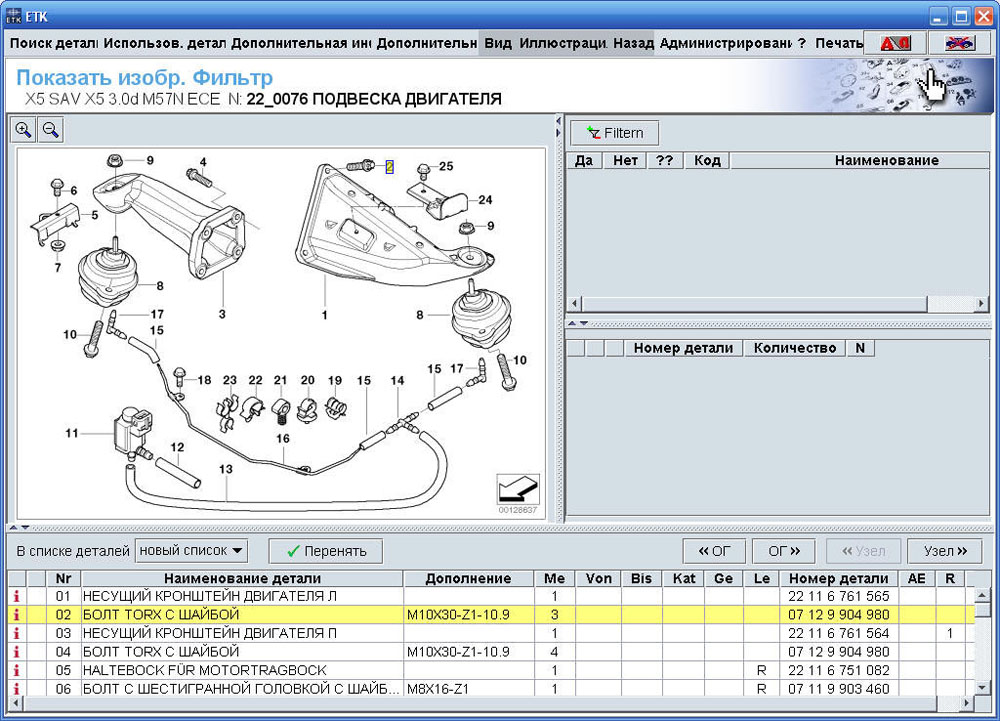Click info icon for row 03

(x=16, y=633)
